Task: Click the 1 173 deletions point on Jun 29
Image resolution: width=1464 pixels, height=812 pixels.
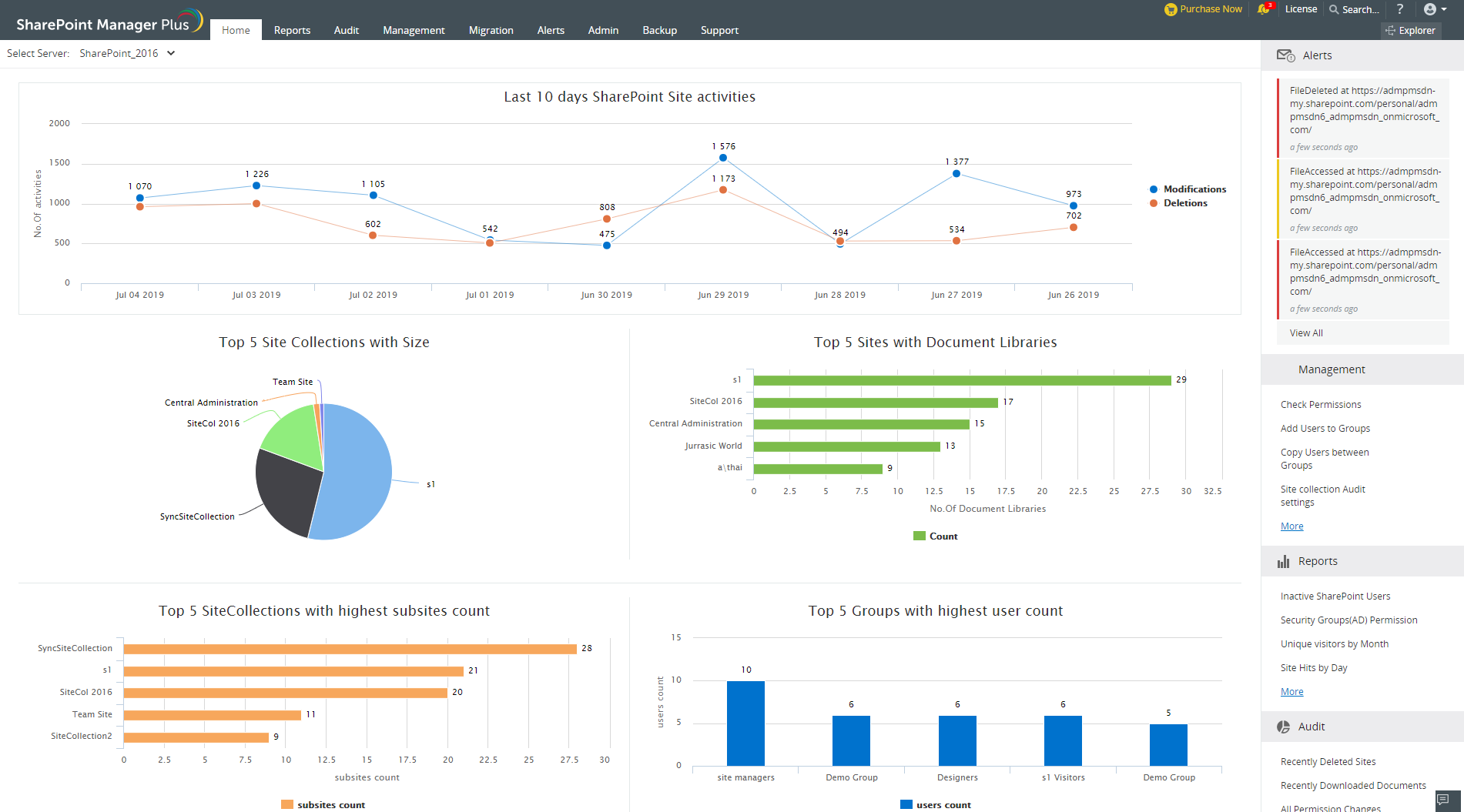Action: pyautogui.click(x=722, y=189)
